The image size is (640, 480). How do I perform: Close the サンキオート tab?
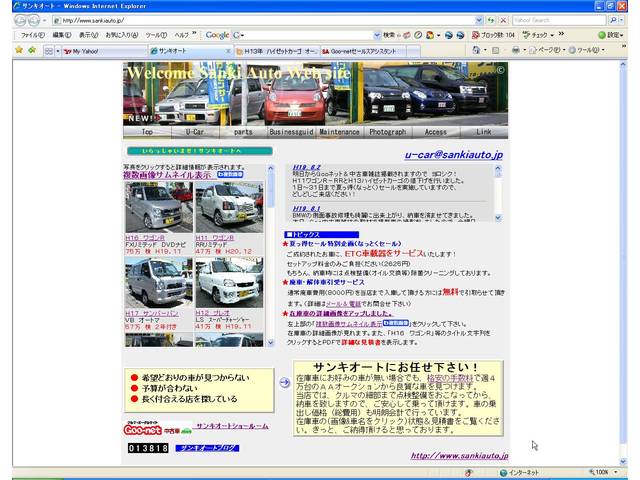pos(228,51)
